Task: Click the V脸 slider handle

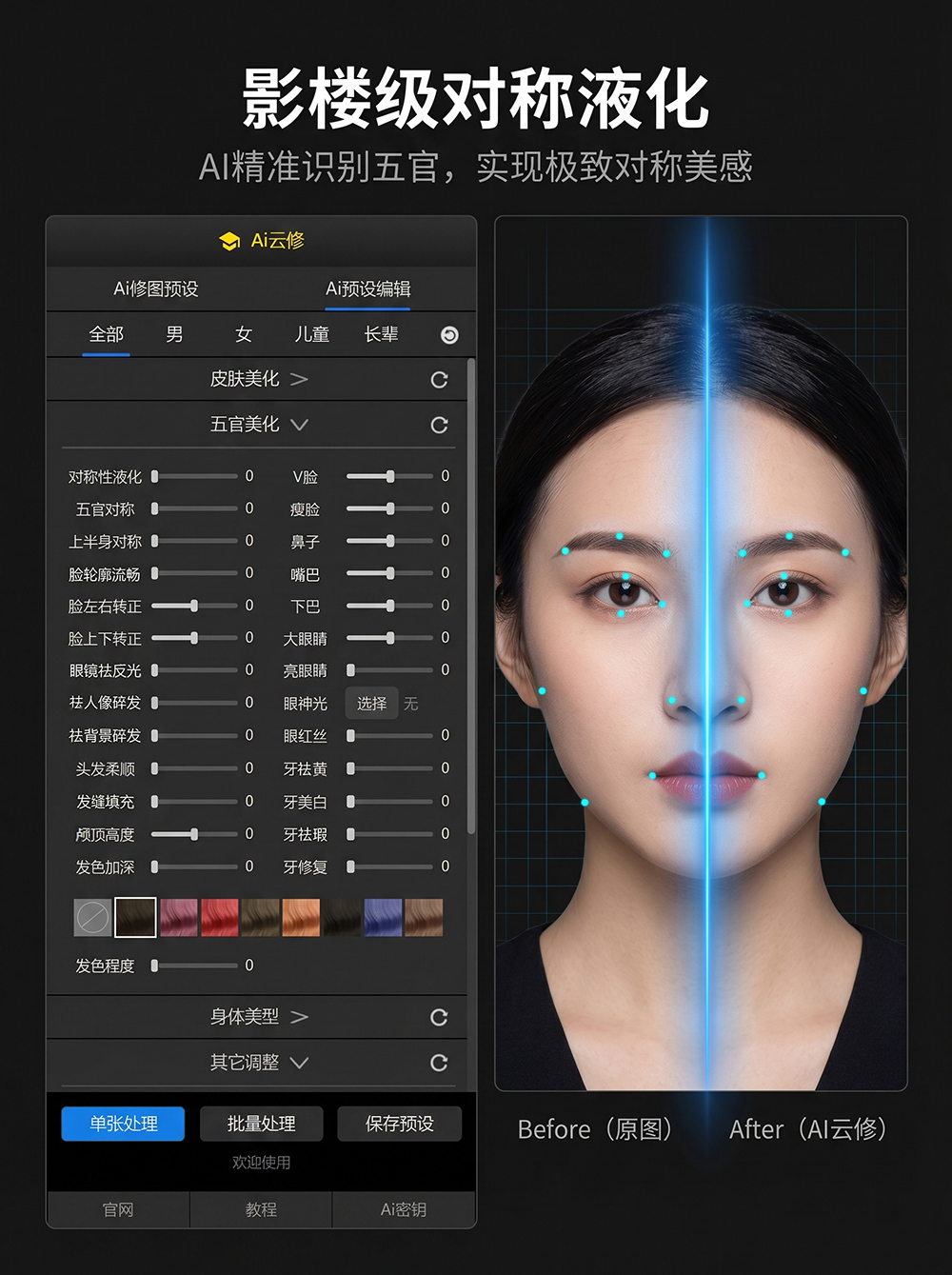Action: click(x=390, y=476)
